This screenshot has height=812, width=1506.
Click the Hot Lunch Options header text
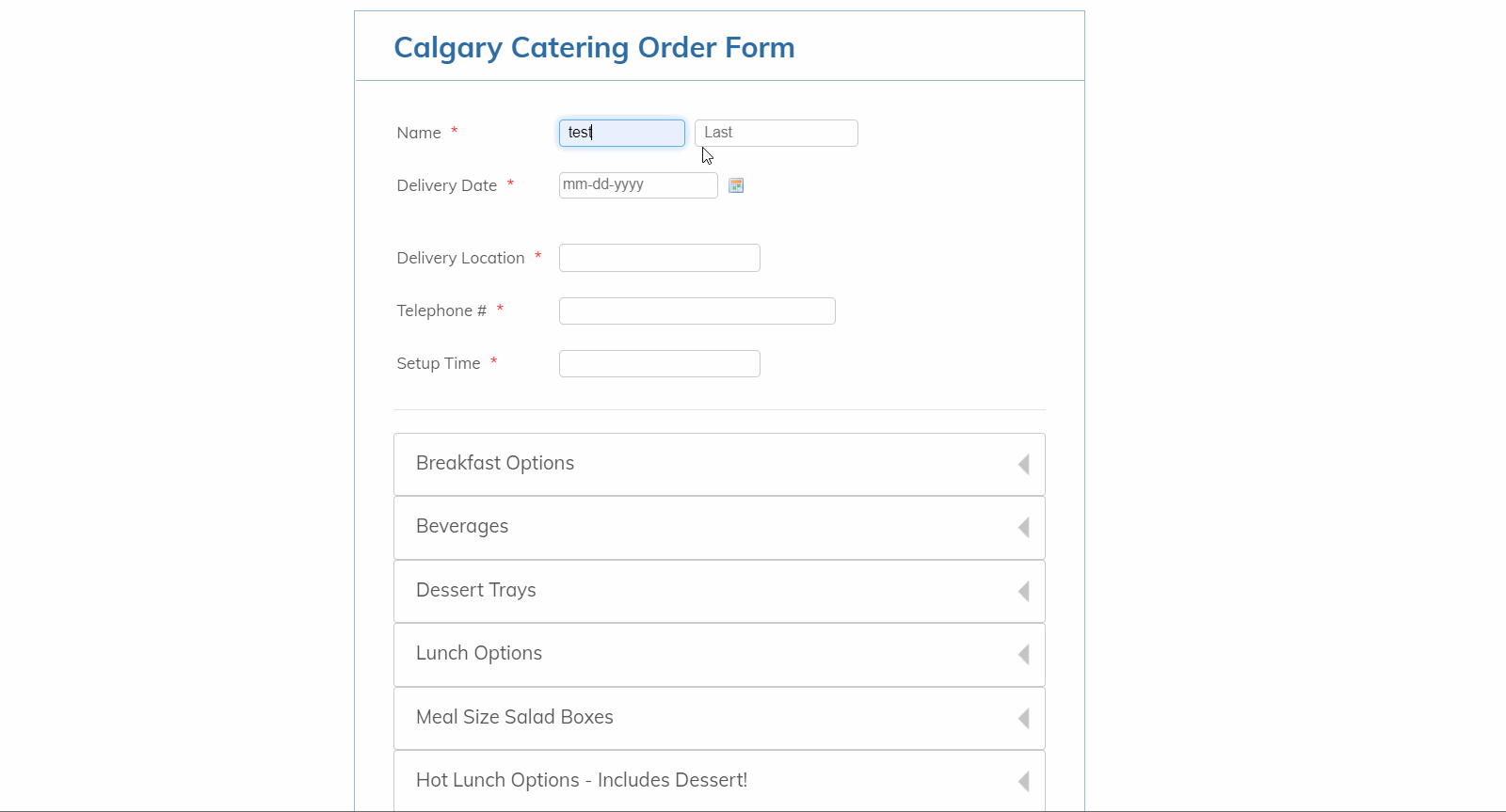pyautogui.click(x=582, y=780)
